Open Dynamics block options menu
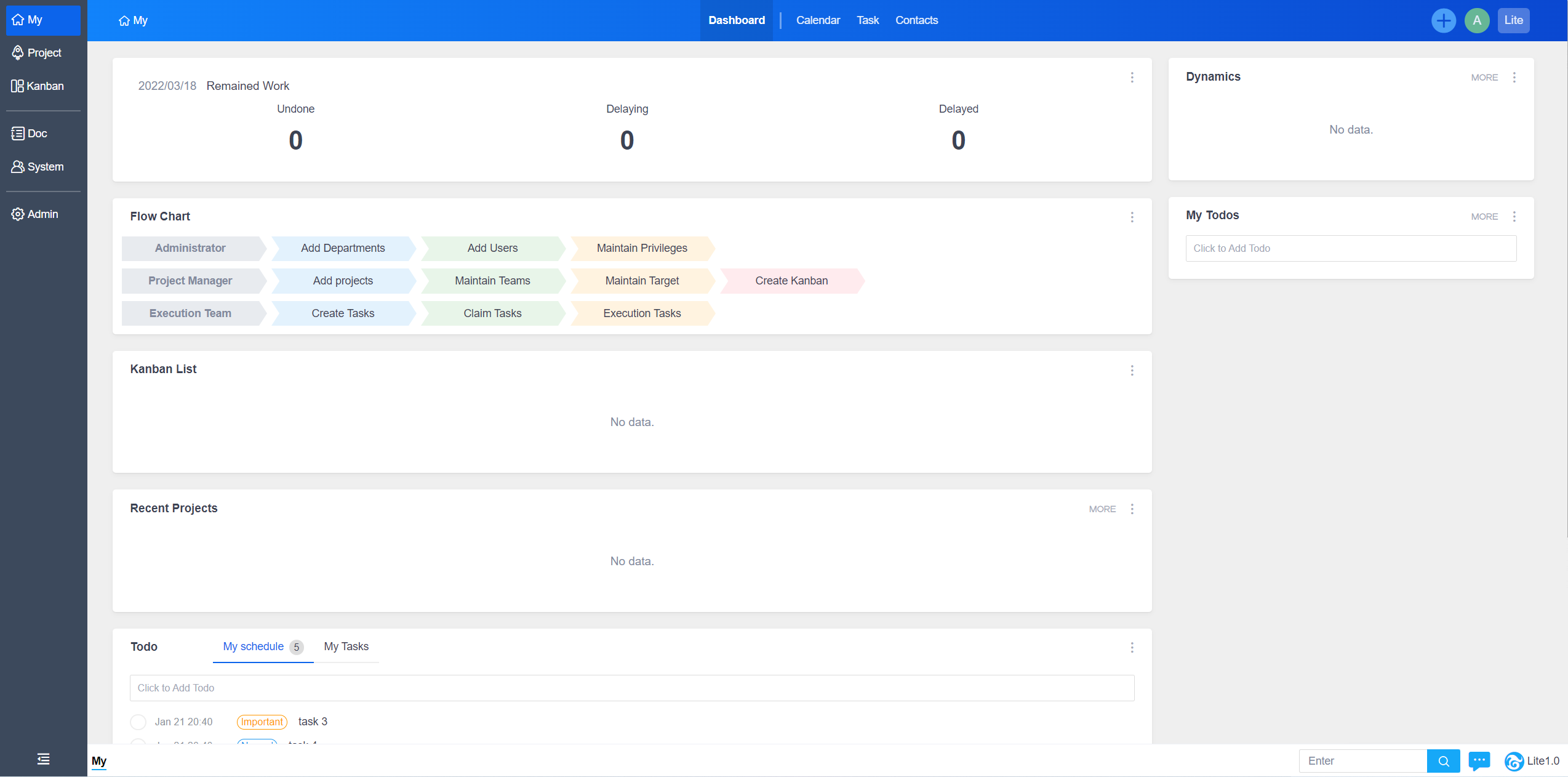The width and height of the screenshot is (1568, 777). (x=1514, y=78)
